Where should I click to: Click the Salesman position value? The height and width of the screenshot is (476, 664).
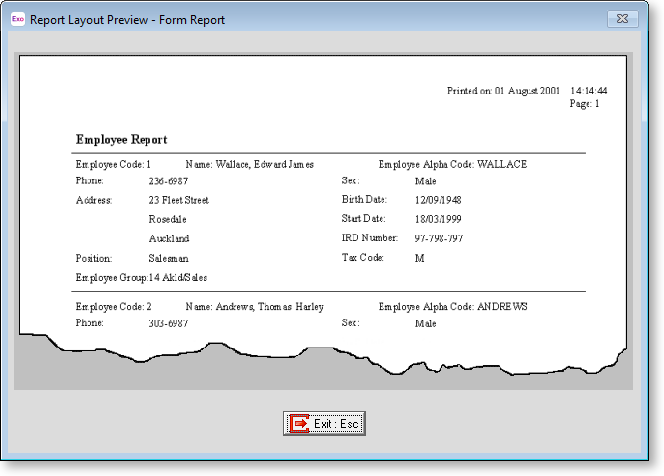click(x=168, y=258)
